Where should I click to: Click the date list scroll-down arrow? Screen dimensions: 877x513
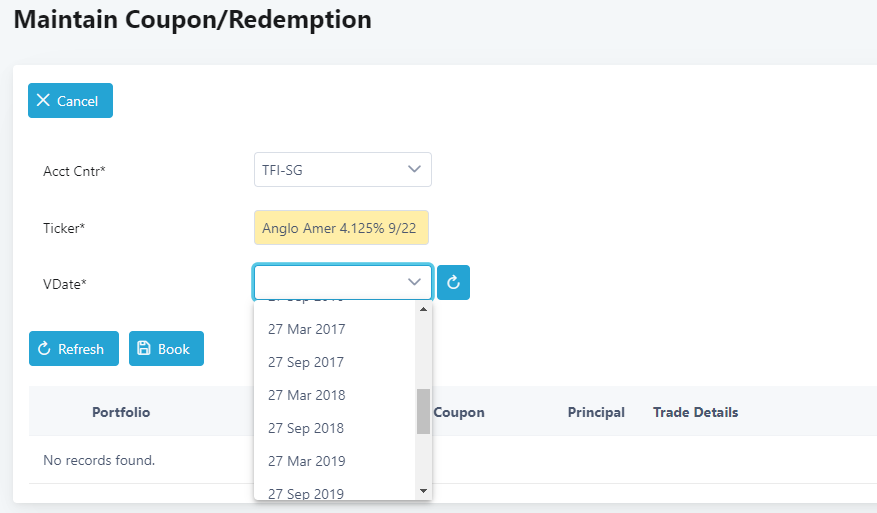tap(423, 491)
